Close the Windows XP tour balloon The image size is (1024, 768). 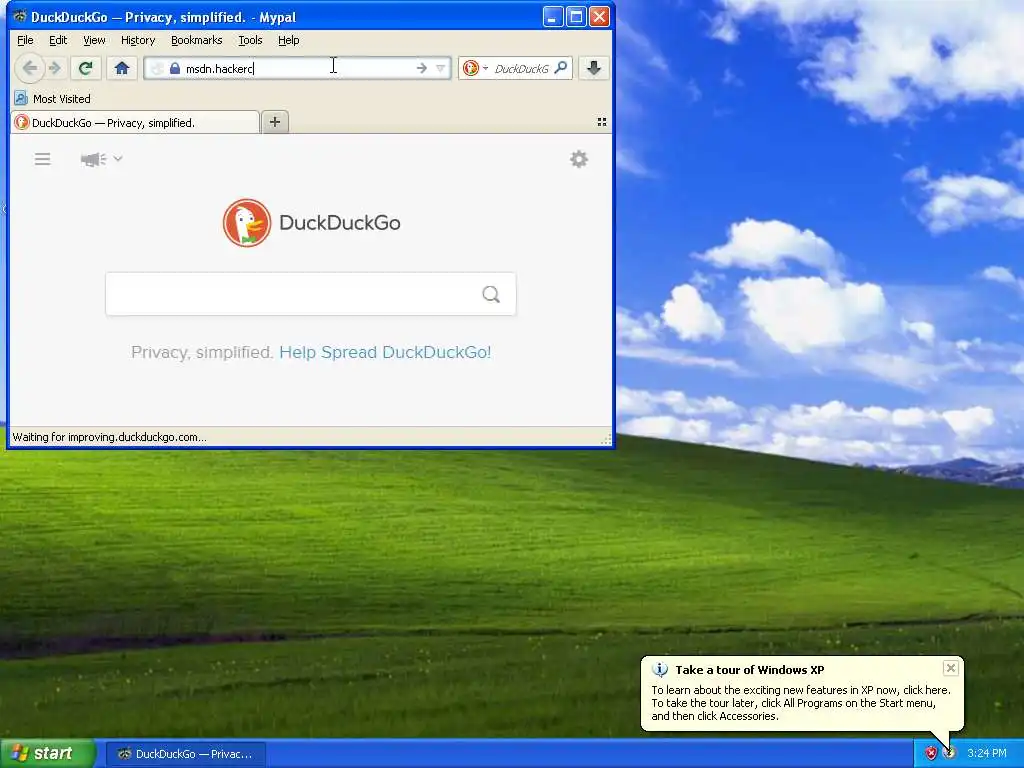[951, 667]
